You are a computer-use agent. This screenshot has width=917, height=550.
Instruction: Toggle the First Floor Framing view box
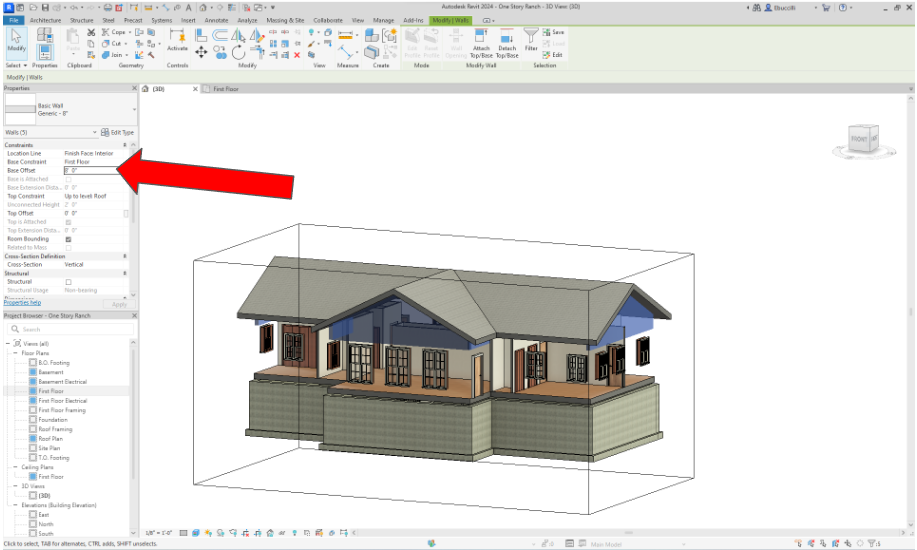pos(33,410)
